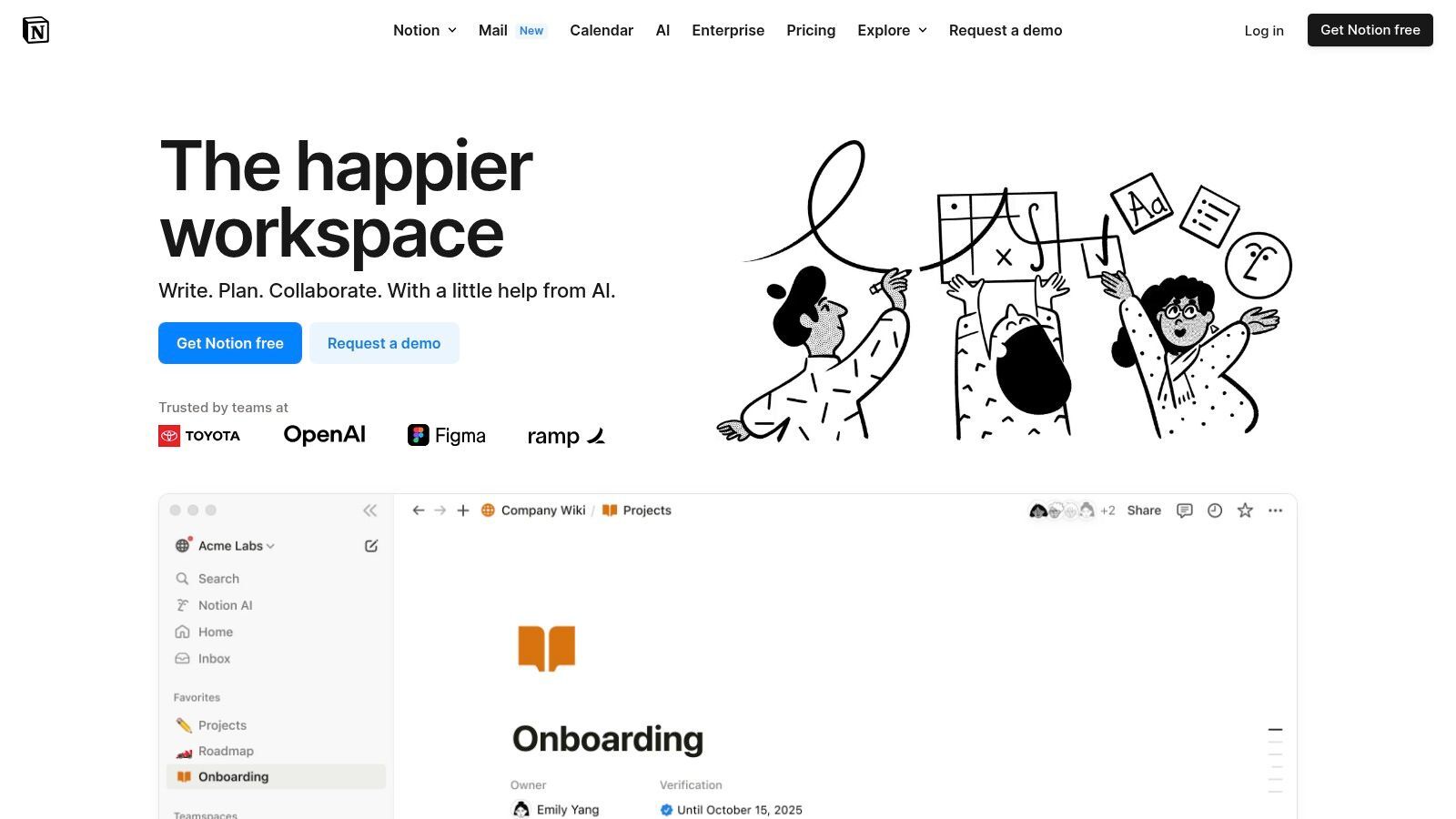
Task: Click the page history clock icon
Action: [1215, 511]
